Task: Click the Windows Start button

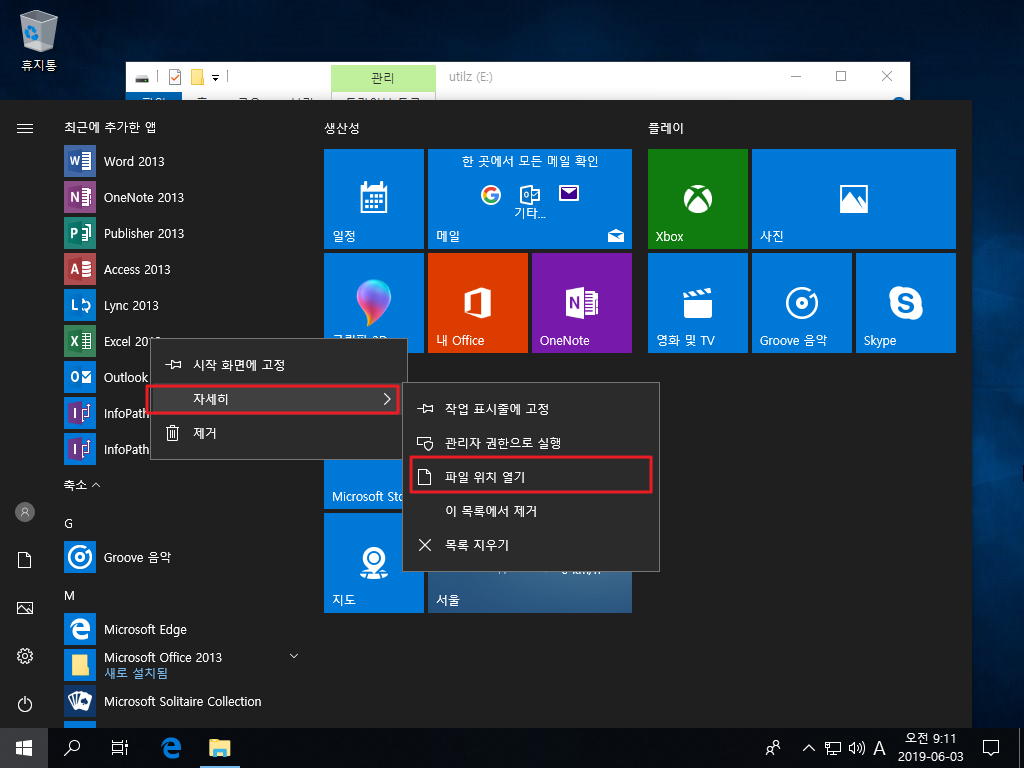Action: (24, 748)
